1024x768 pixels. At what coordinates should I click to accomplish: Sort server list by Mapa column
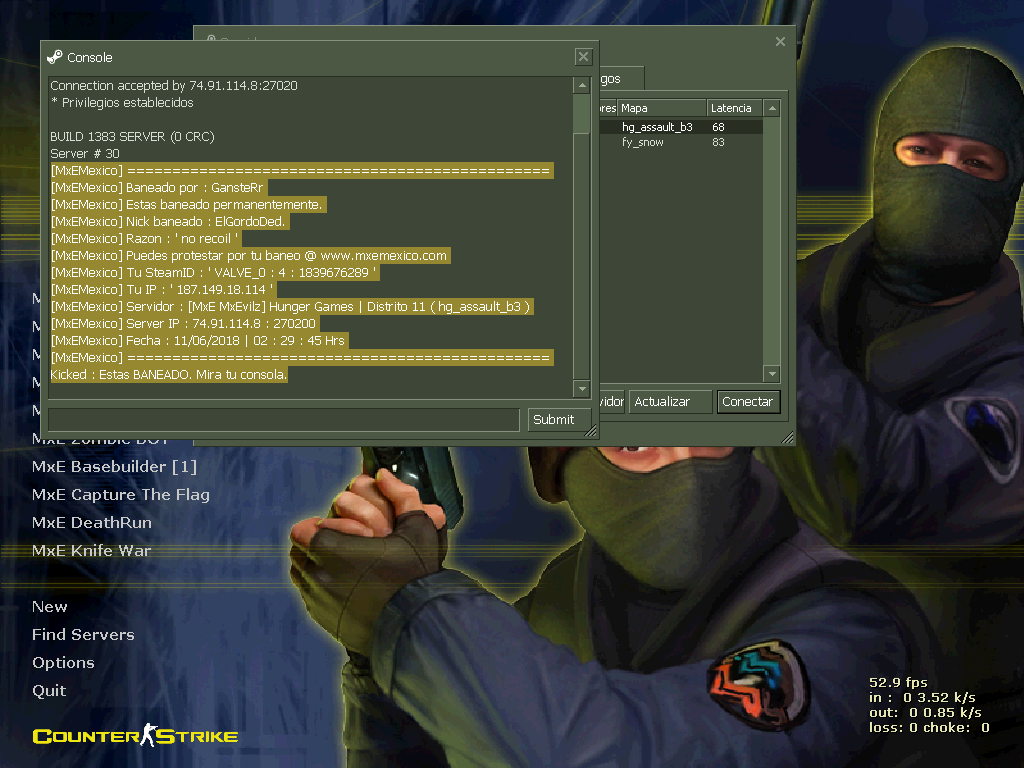(662, 108)
